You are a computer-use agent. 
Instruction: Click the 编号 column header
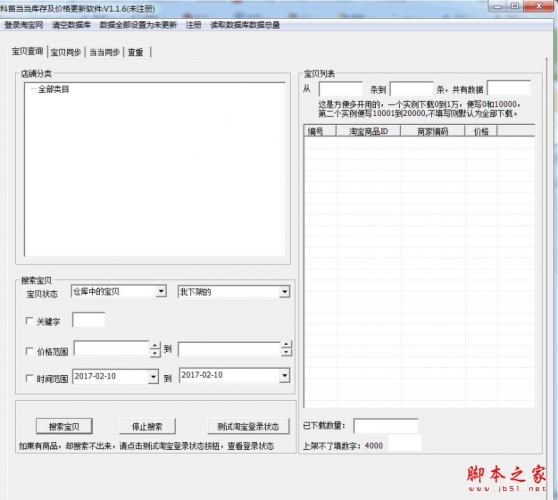[x=320, y=131]
